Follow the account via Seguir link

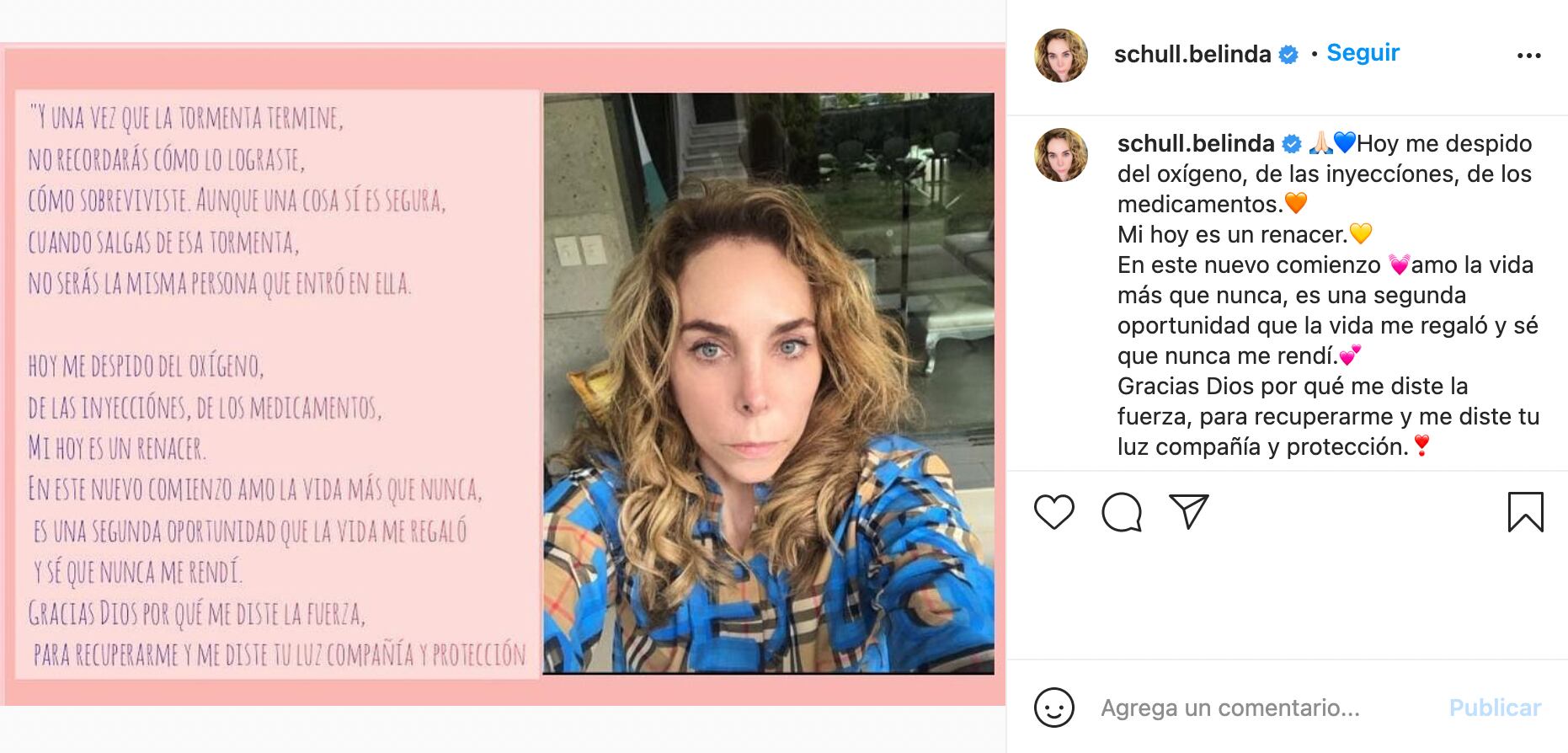[x=1363, y=53]
